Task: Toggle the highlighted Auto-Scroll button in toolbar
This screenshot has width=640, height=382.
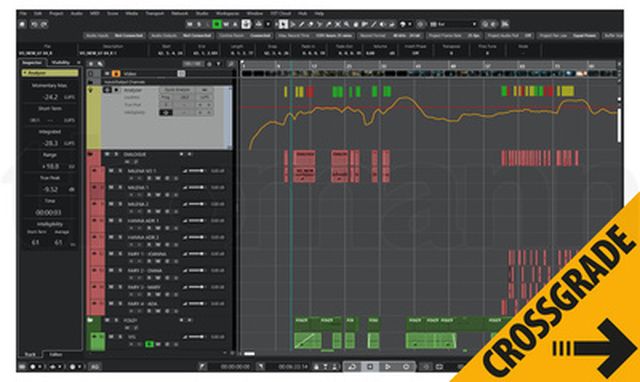Action: [246, 24]
